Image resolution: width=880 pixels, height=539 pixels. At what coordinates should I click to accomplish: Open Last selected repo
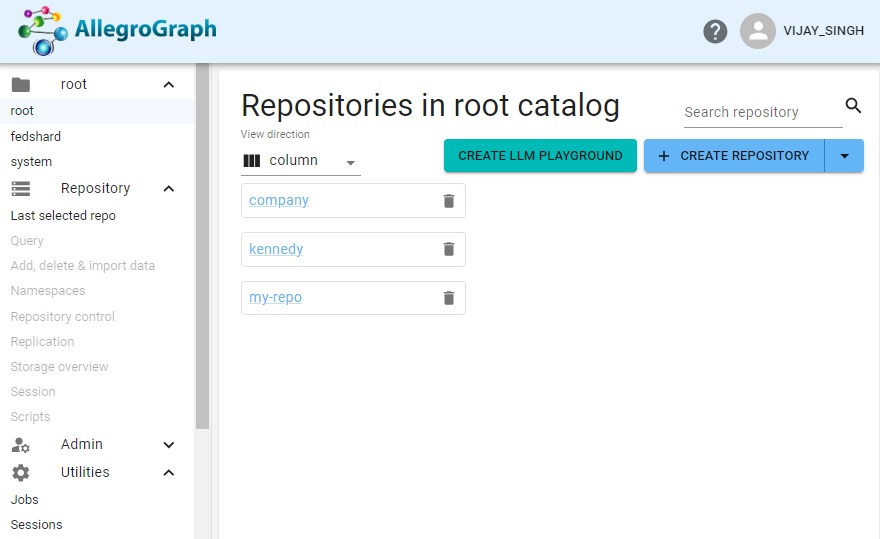click(x=63, y=216)
